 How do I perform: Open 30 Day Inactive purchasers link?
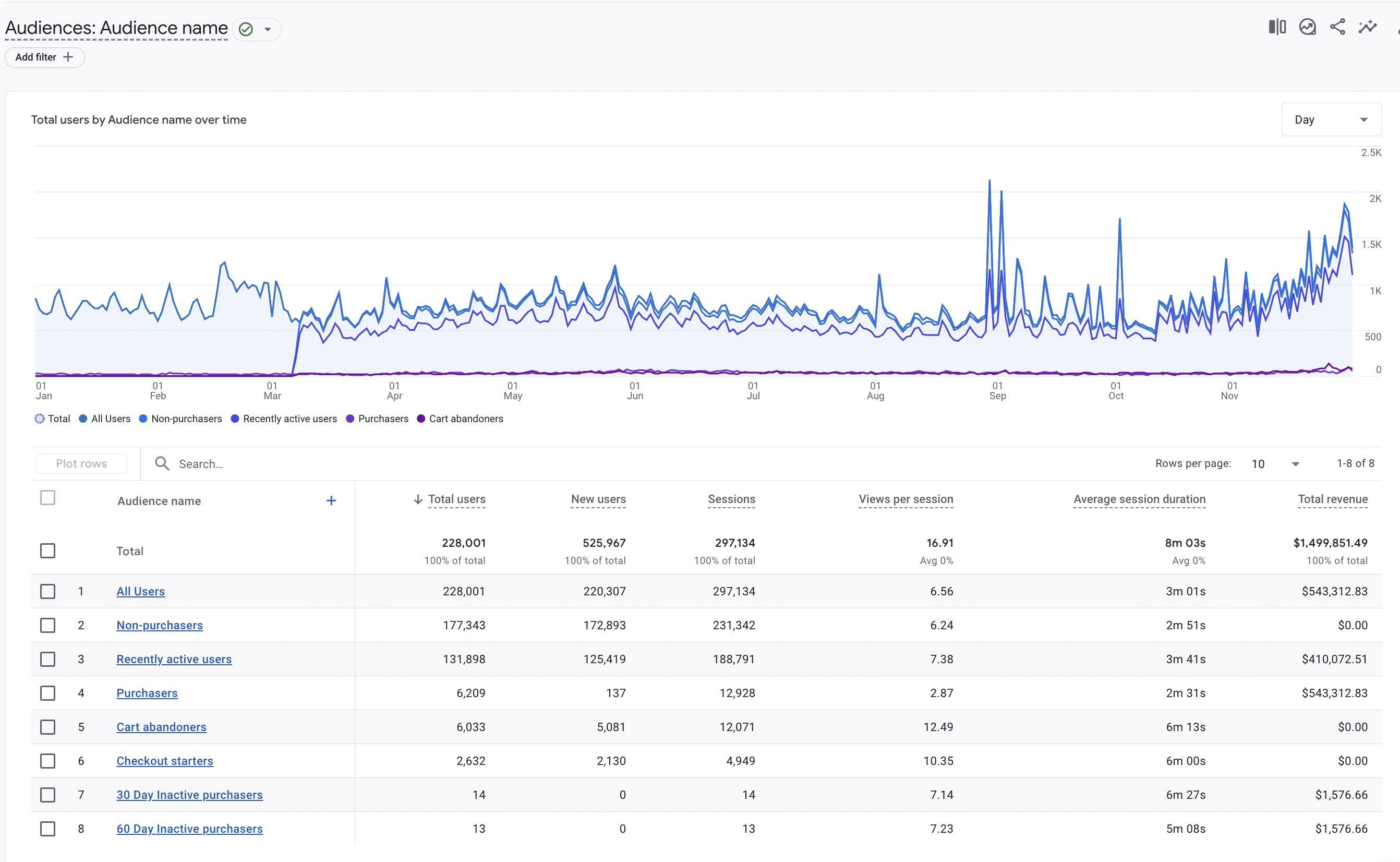tap(190, 795)
